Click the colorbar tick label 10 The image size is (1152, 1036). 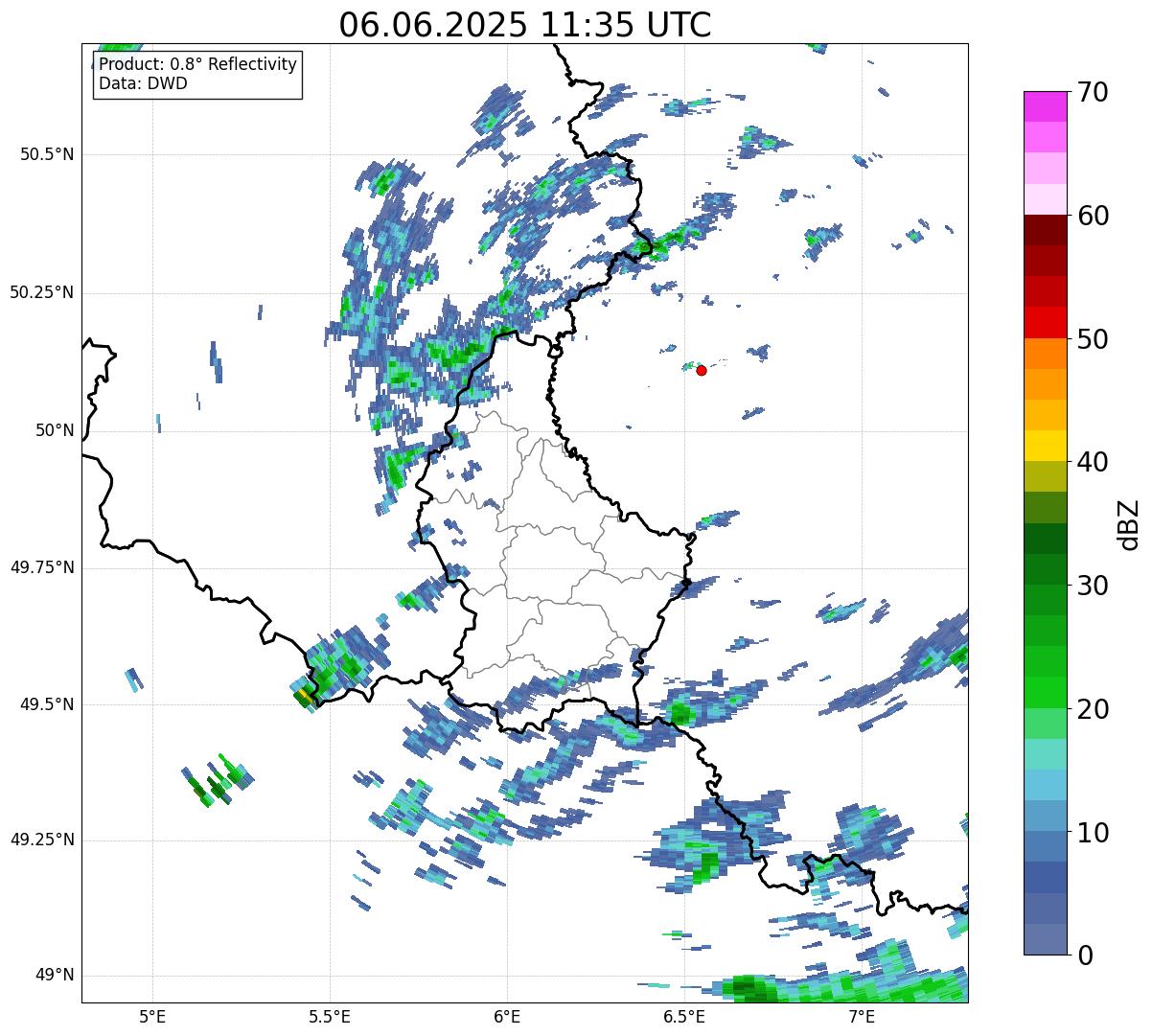tap(1093, 833)
